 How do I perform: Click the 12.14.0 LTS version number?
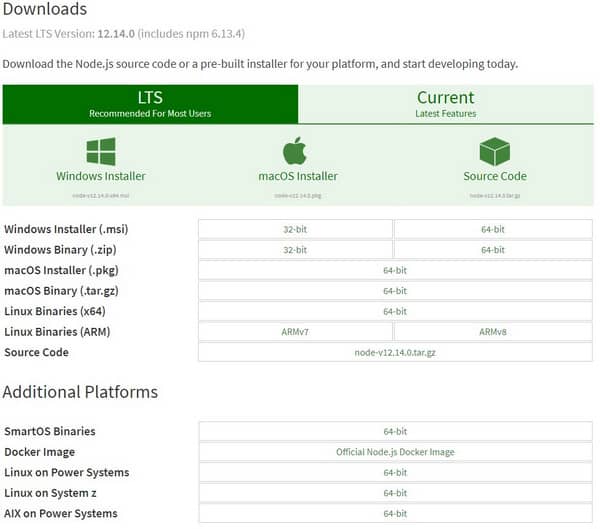pos(116,34)
